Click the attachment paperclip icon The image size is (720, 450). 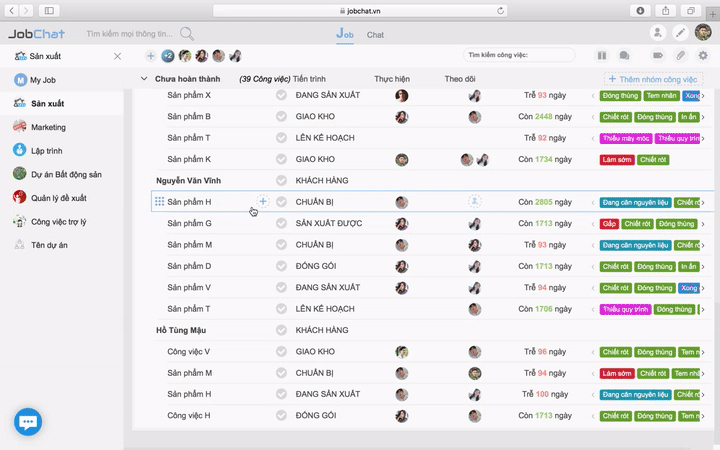681,56
